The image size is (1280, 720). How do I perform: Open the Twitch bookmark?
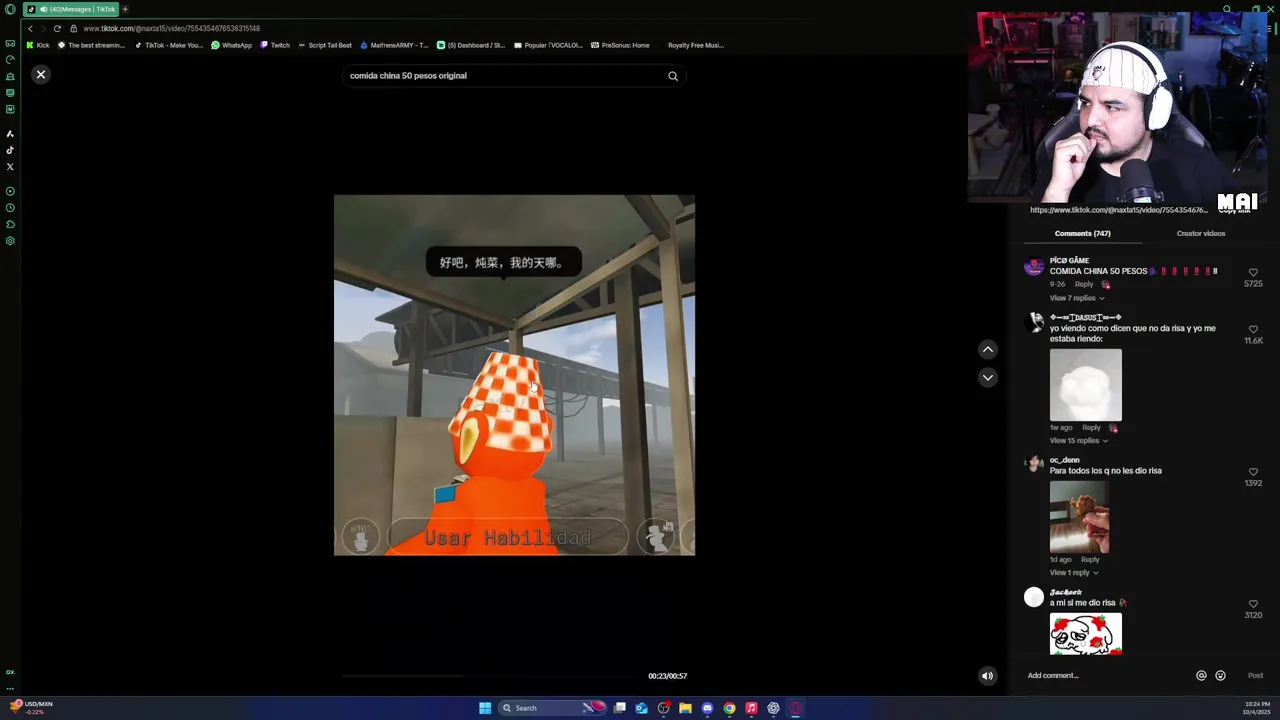click(x=275, y=45)
